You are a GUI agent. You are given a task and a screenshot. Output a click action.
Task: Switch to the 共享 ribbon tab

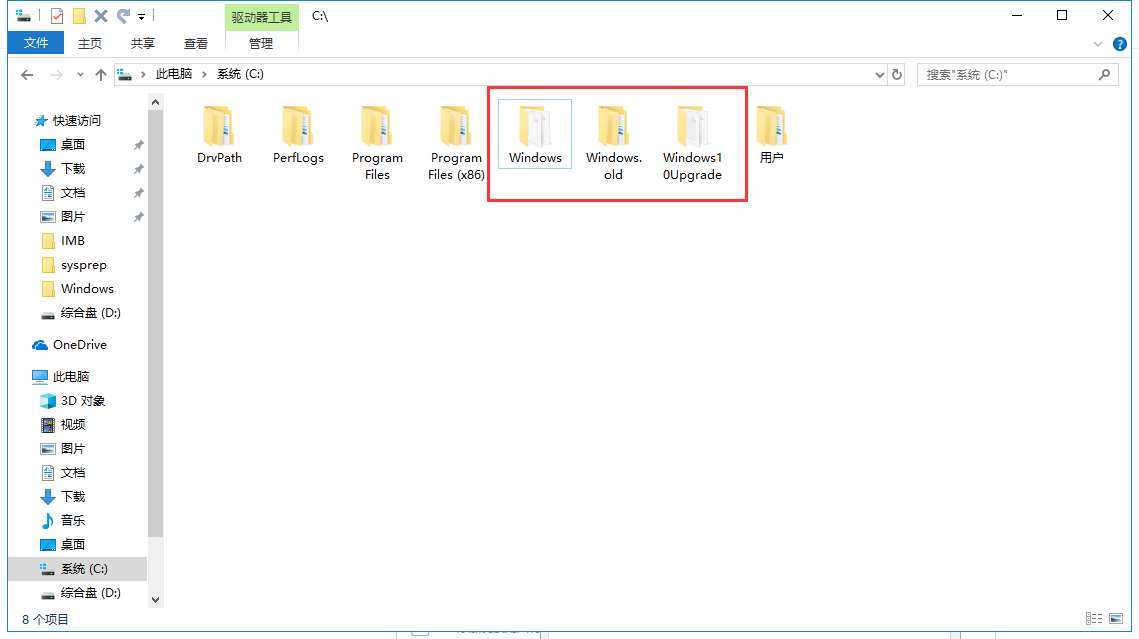[142, 44]
